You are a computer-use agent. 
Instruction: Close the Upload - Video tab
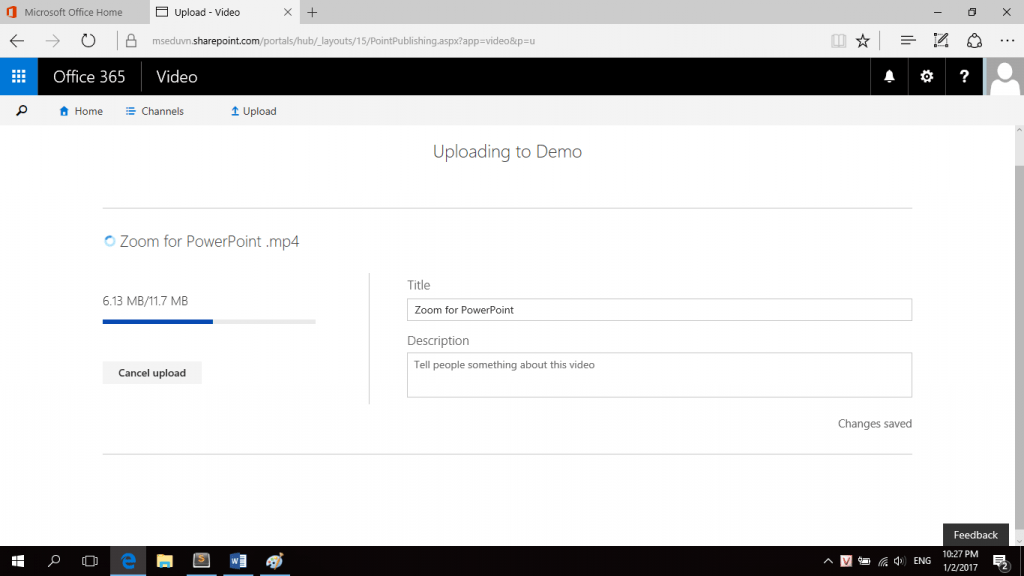point(287,12)
